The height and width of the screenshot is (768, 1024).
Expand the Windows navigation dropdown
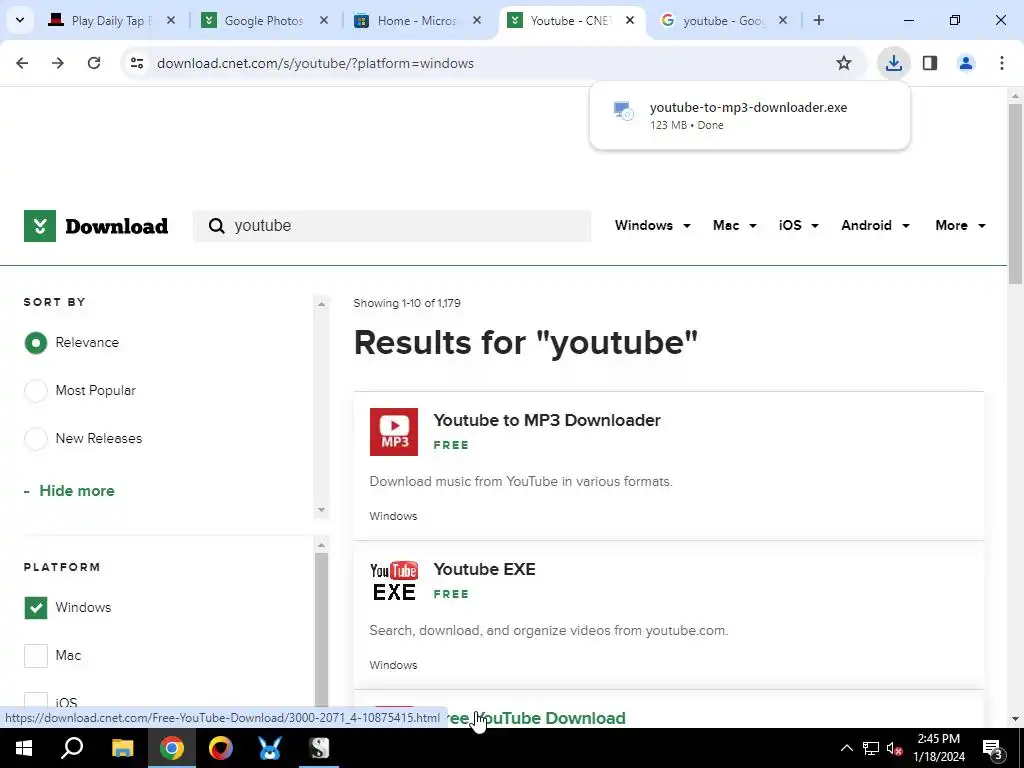pyautogui.click(x=652, y=225)
